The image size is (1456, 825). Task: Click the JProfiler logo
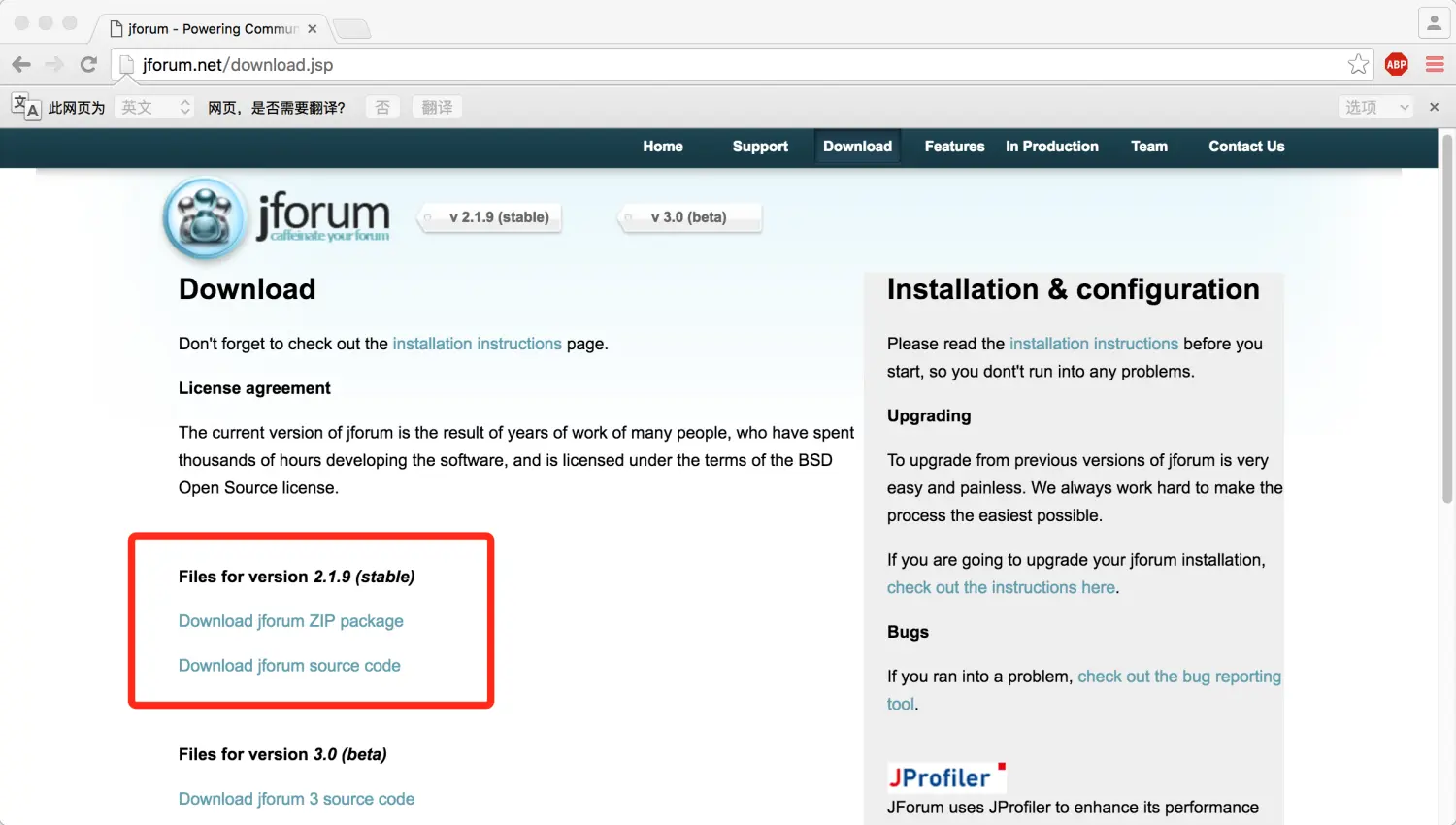(x=946, y=776)
